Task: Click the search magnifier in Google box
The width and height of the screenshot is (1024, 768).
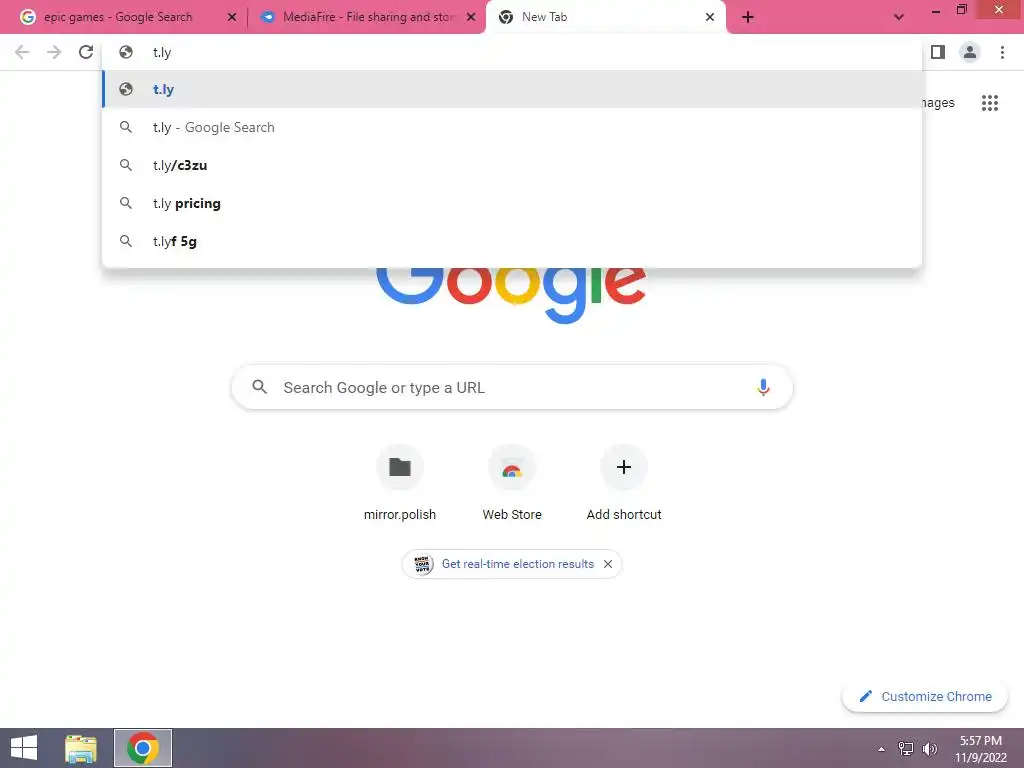Action: click(x=260, y=387)
